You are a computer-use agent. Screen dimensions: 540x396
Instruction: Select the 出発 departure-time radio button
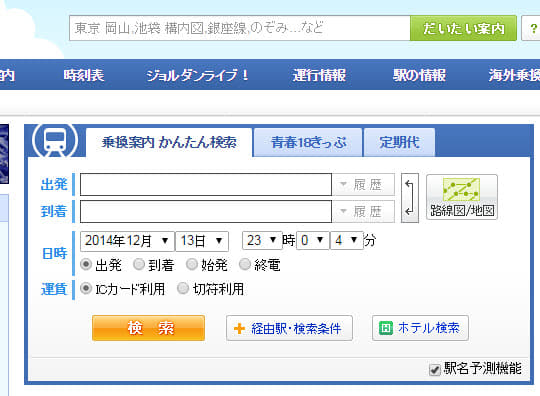coord(86,264)
